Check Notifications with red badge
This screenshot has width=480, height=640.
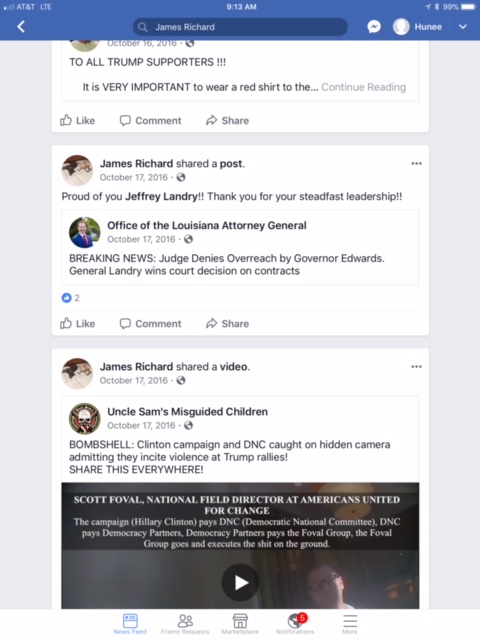coord(295,624)
